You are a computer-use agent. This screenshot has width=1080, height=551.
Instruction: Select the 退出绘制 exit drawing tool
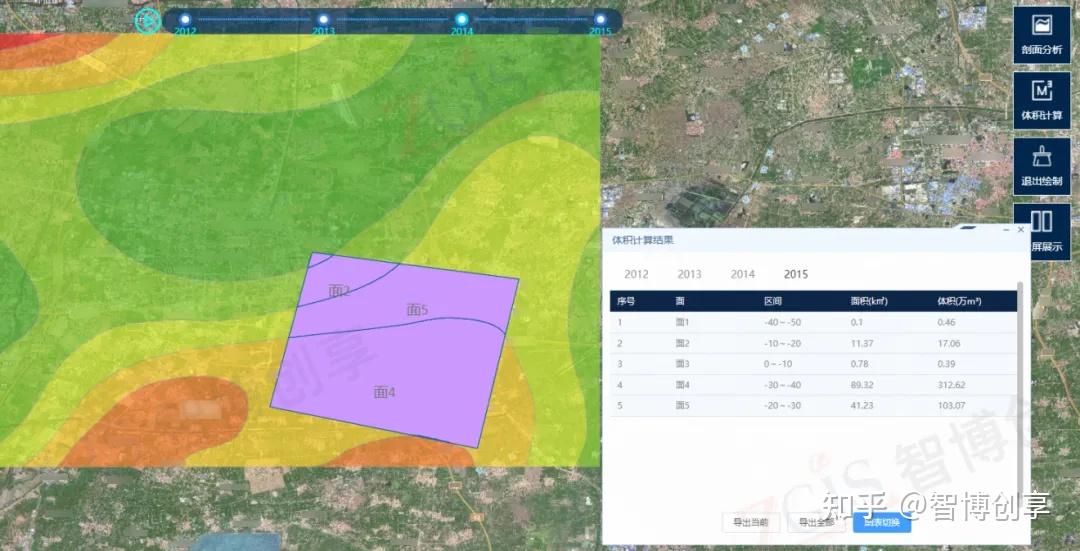pyautogui.click(x=1041, y=166)
